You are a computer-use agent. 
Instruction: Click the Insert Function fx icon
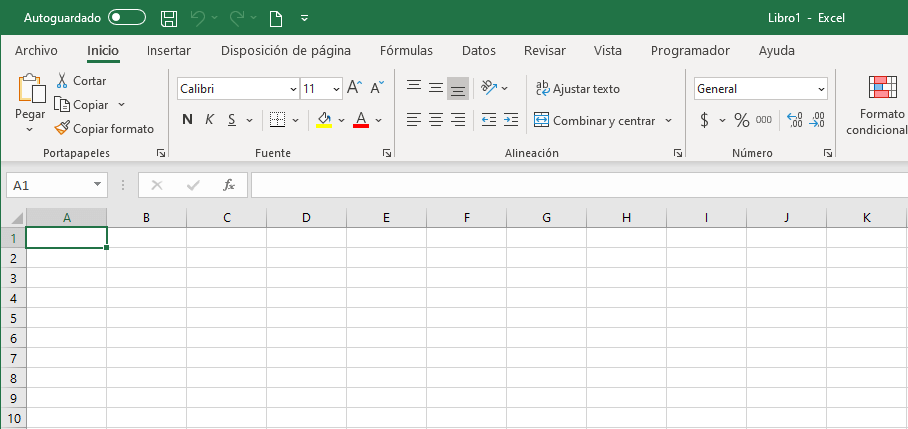229,185
